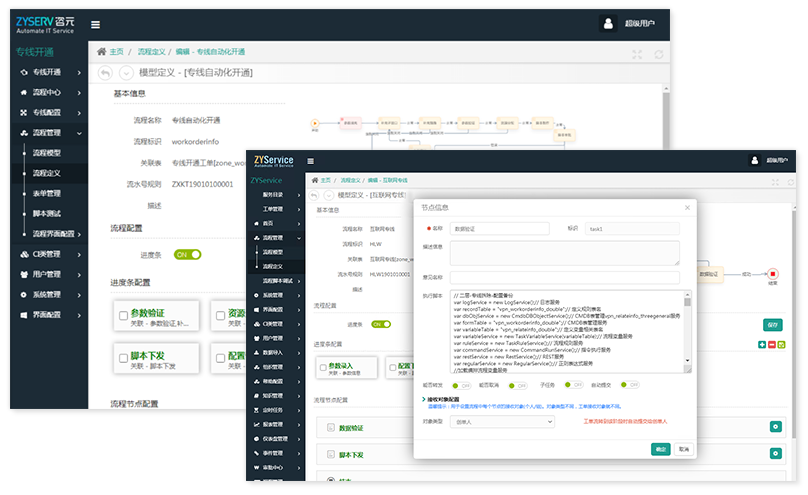Check the 脚本下发 progress checkbox
Screen dimensions: 808x495
coord(122,358)
